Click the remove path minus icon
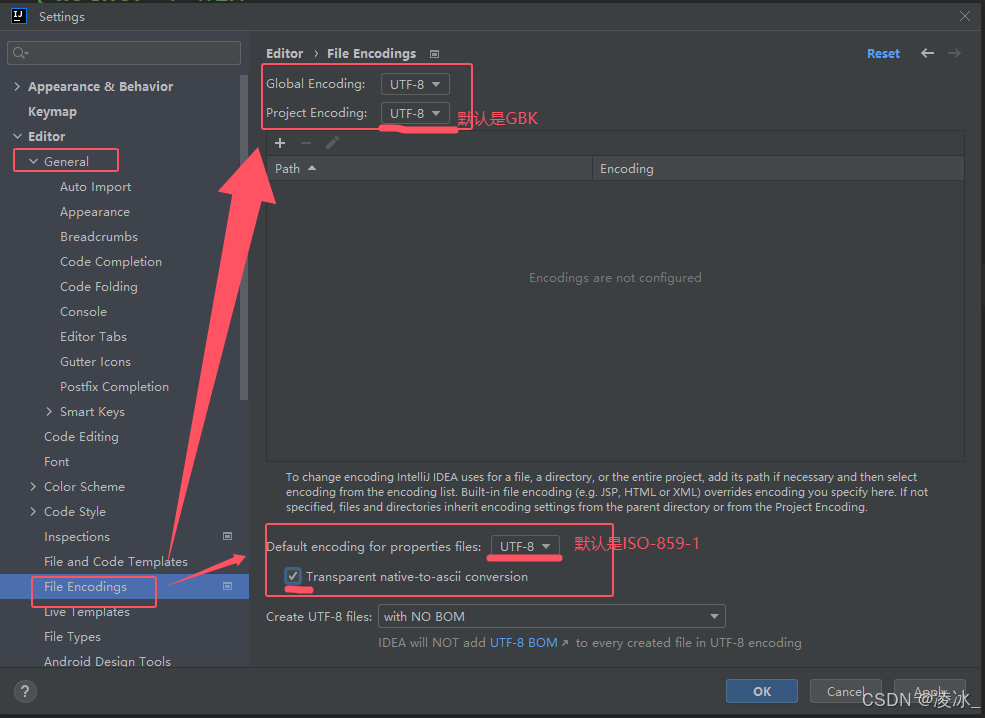Image resolution: width=985 pixels, height=718 pixels. [306, 143]
